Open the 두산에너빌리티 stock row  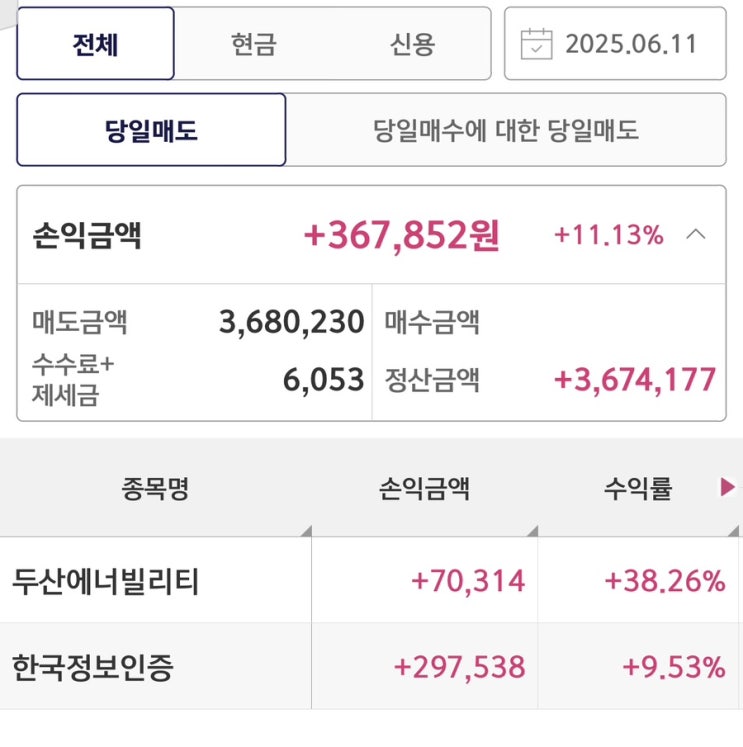[x=106, y=581]
